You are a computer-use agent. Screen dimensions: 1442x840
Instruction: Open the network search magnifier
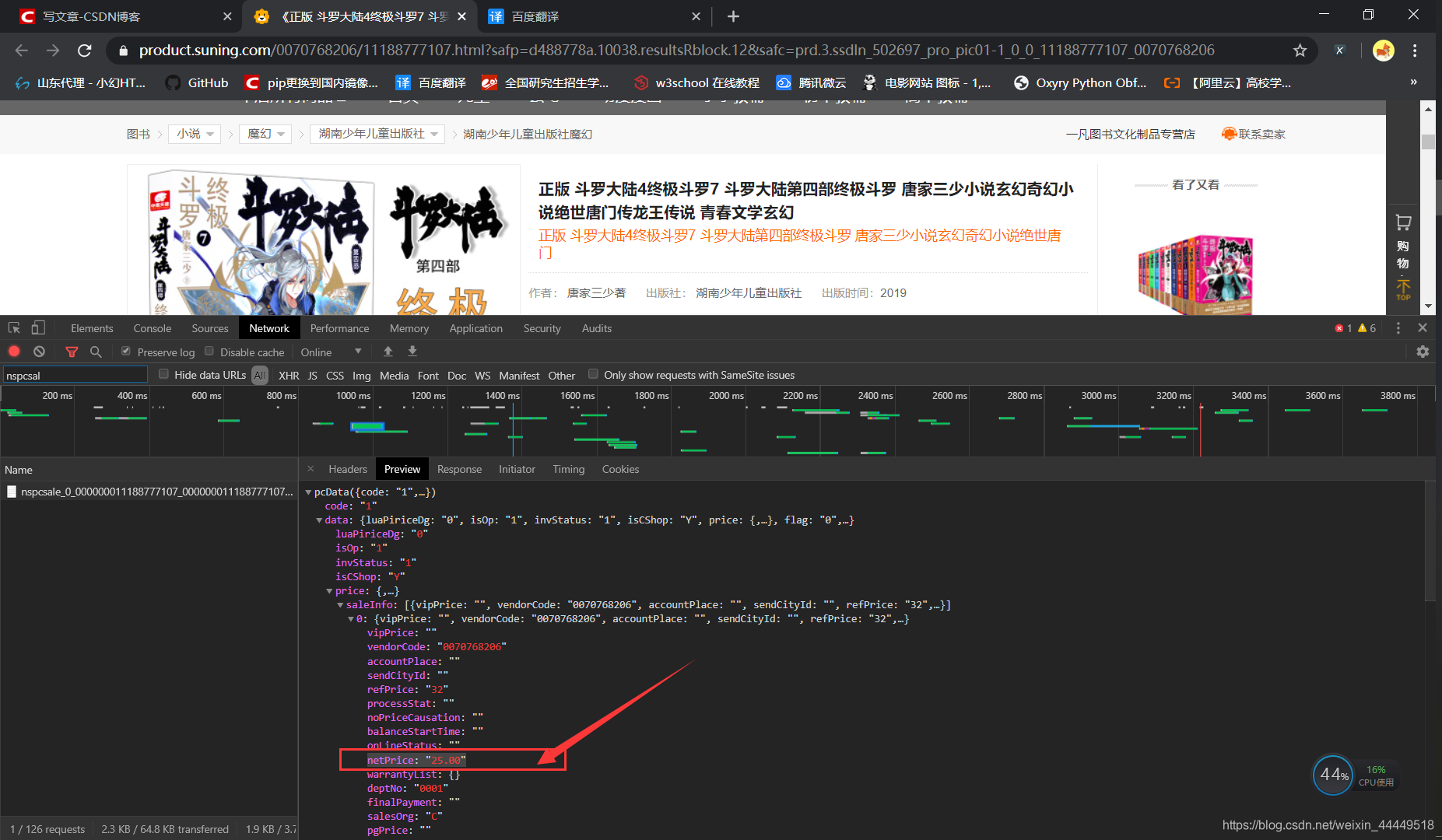96,352
